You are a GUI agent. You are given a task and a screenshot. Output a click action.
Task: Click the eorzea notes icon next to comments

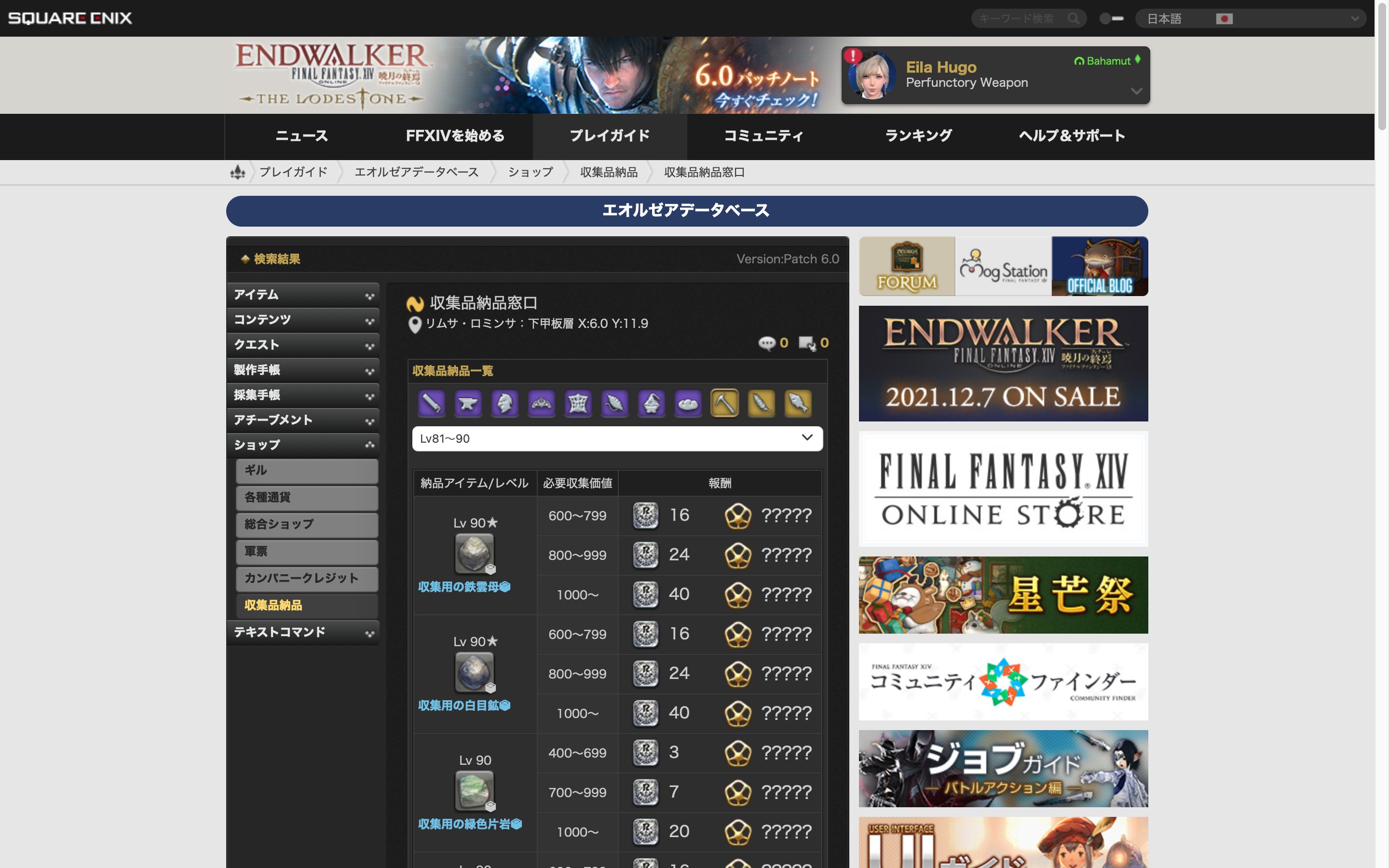click(x=807, y=343)
